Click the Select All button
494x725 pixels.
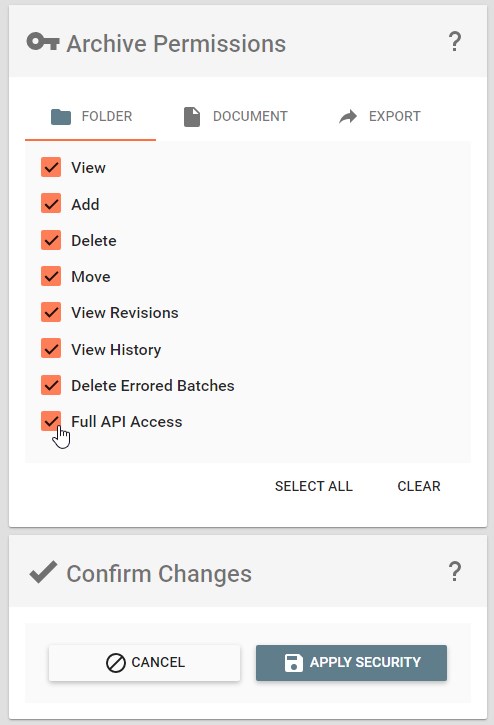point(314,486)
